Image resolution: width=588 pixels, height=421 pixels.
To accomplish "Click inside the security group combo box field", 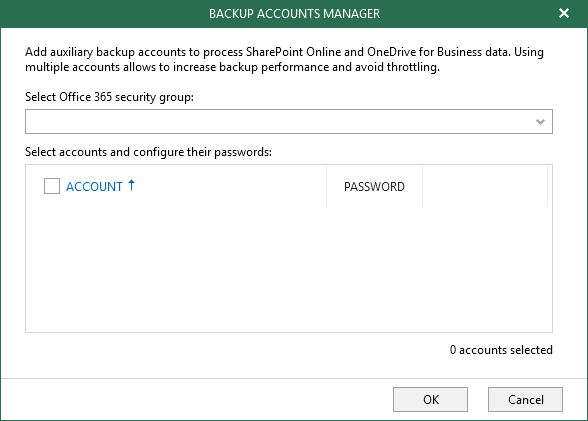I will tap(289, 121).
